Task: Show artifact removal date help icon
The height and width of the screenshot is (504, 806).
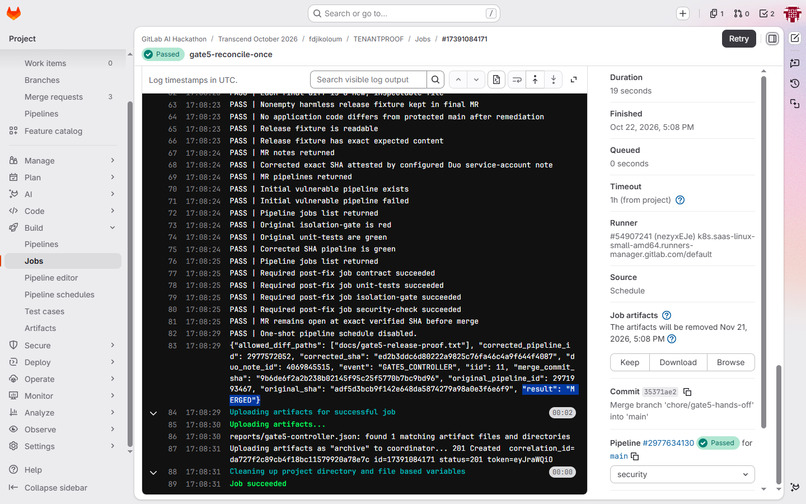Action: [671, 339]
